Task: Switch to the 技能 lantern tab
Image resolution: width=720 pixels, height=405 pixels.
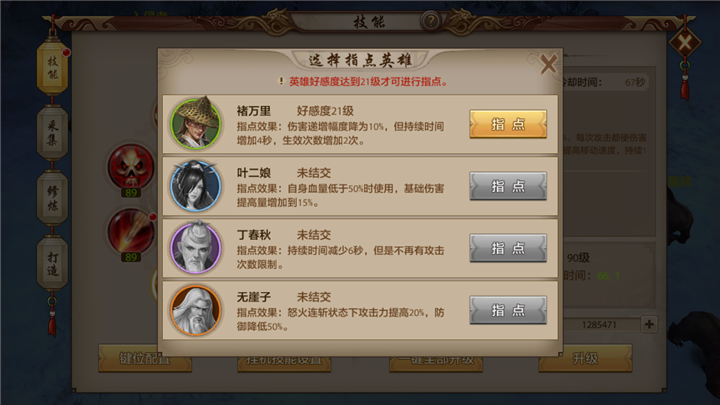Action: coord(52,68)
